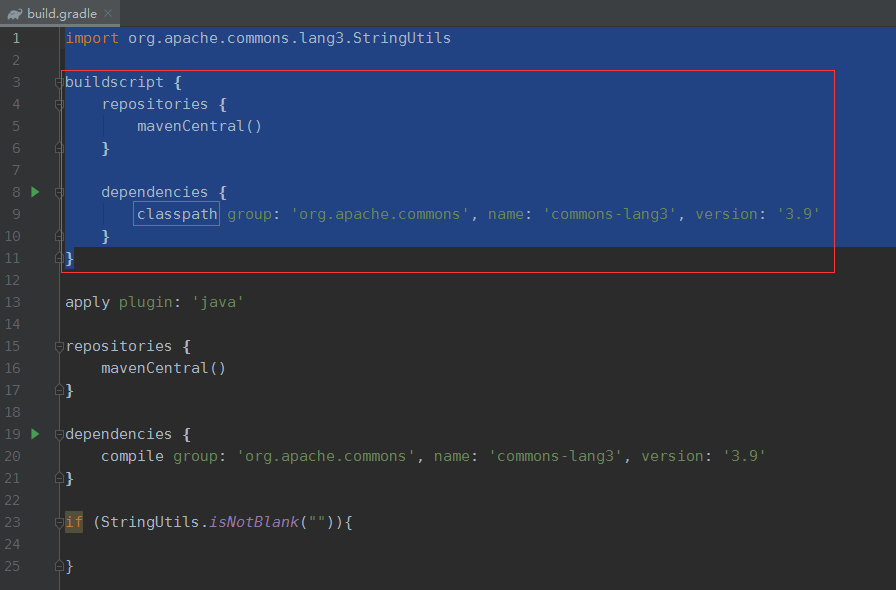Click the fold end marker on line 25
This screenshot has width=896, height=590.
(60, 566)
